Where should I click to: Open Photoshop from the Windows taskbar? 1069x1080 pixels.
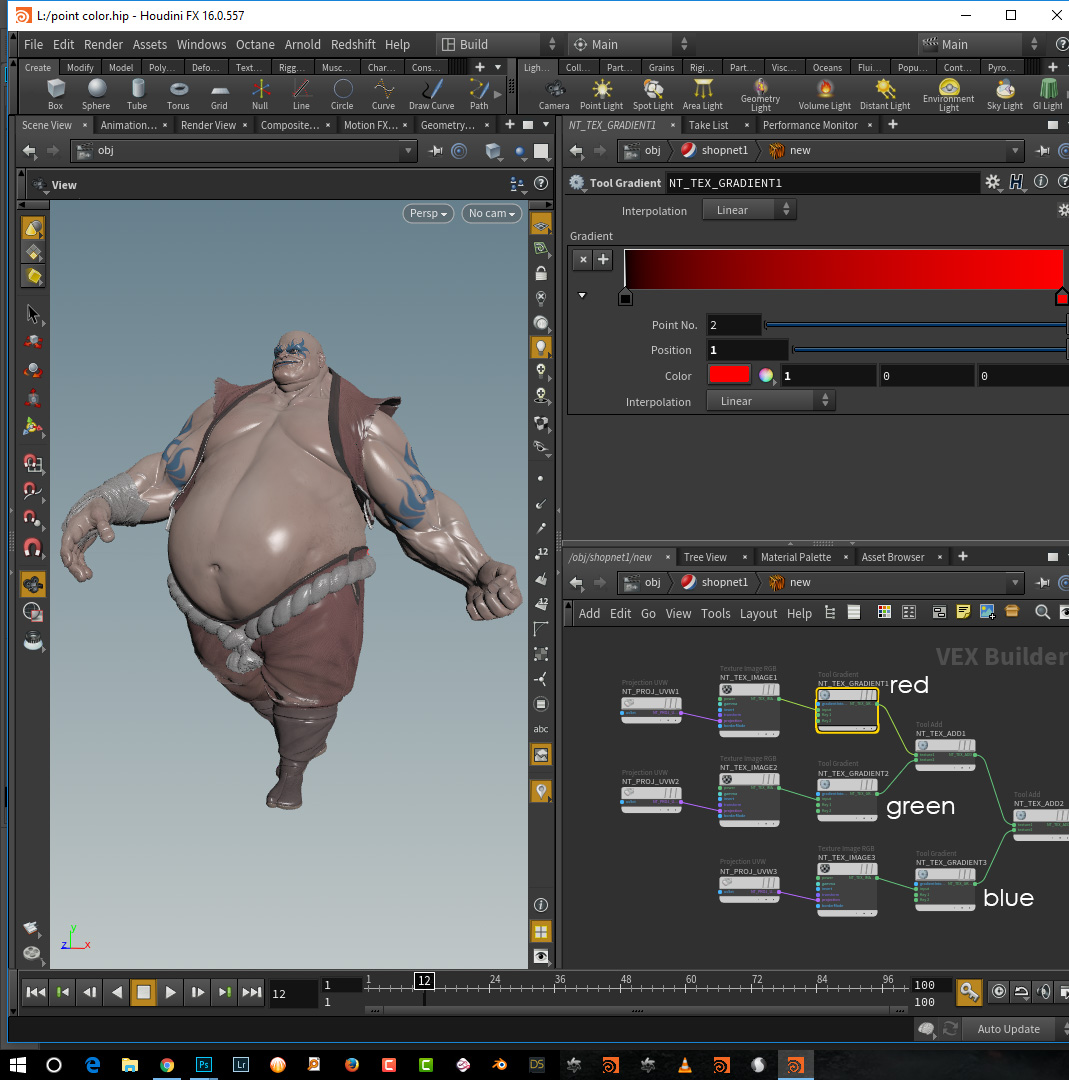pyautogui.click(x=204, y=1064)
